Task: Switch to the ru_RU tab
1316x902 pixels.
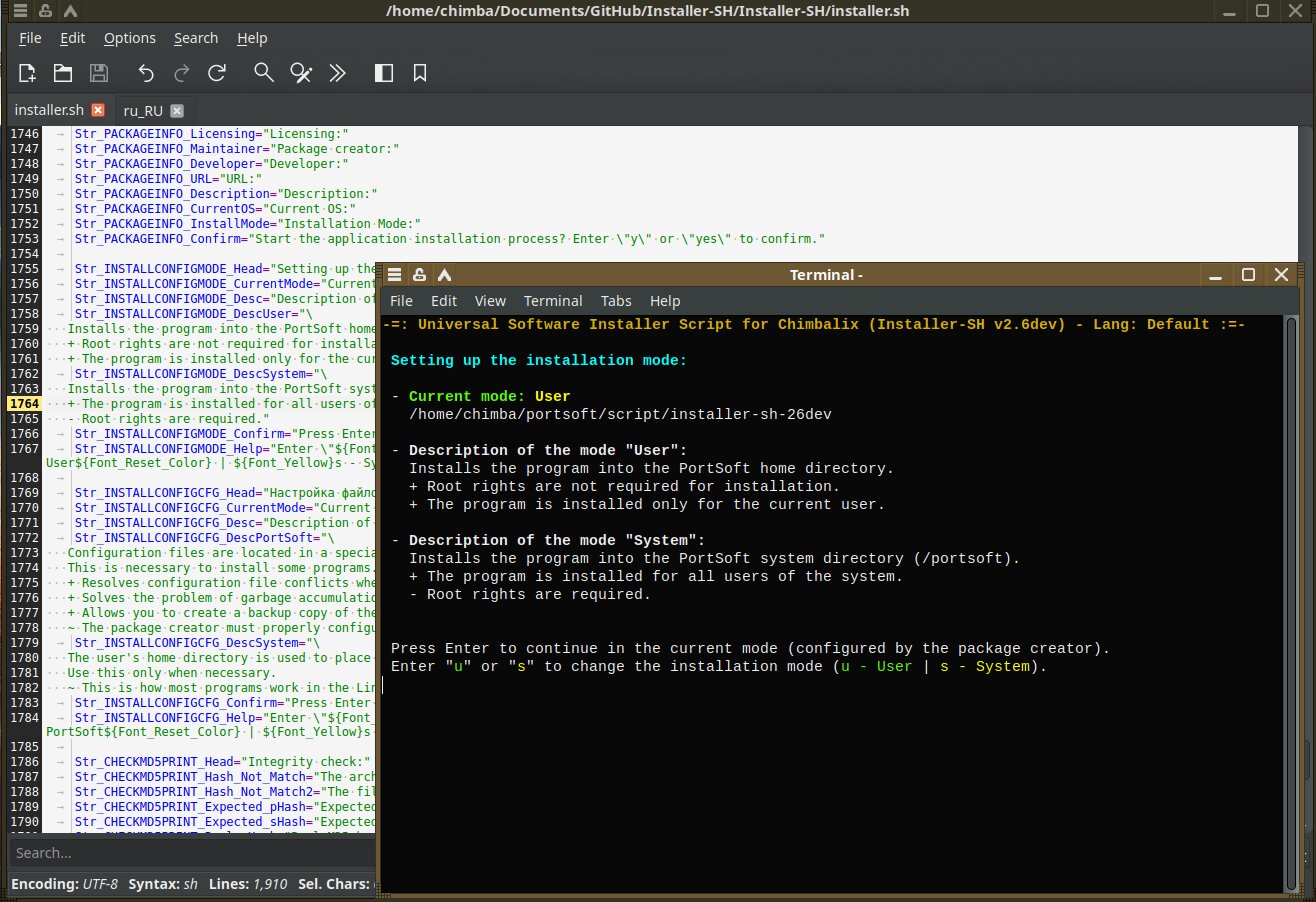Action: click(143, 110)
